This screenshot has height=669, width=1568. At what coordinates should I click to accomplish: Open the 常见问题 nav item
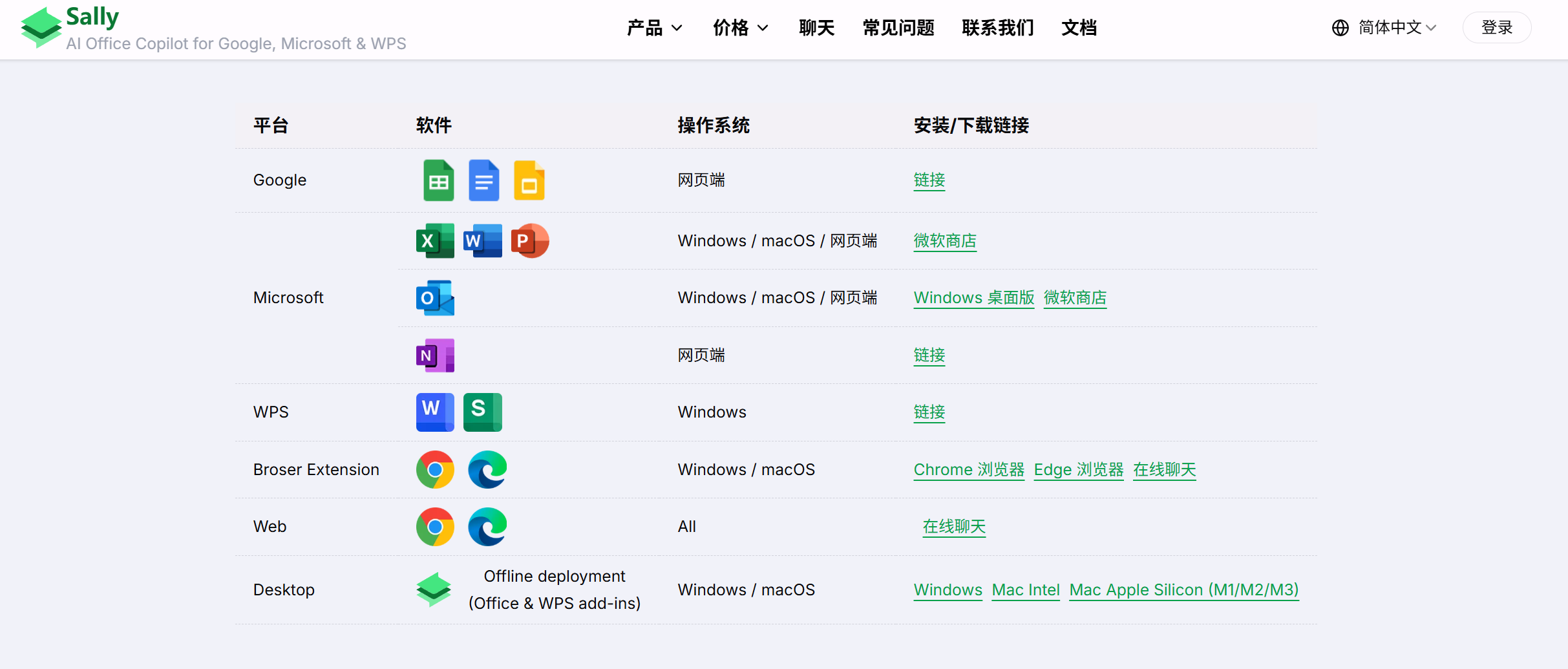point(898,28)
